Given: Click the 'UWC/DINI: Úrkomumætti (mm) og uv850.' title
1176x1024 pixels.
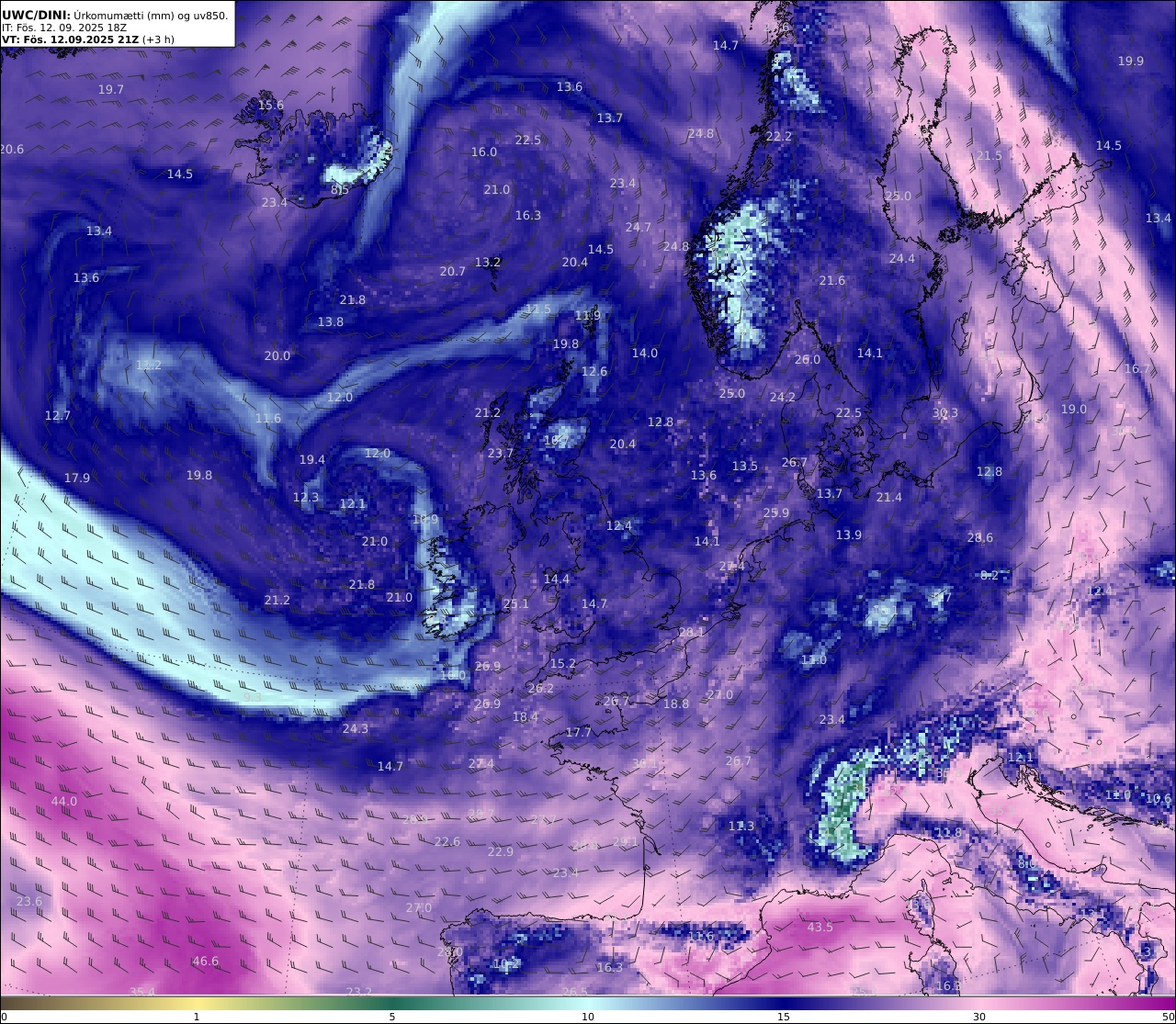Looking at the screenshot, I should tap(116, 15).
